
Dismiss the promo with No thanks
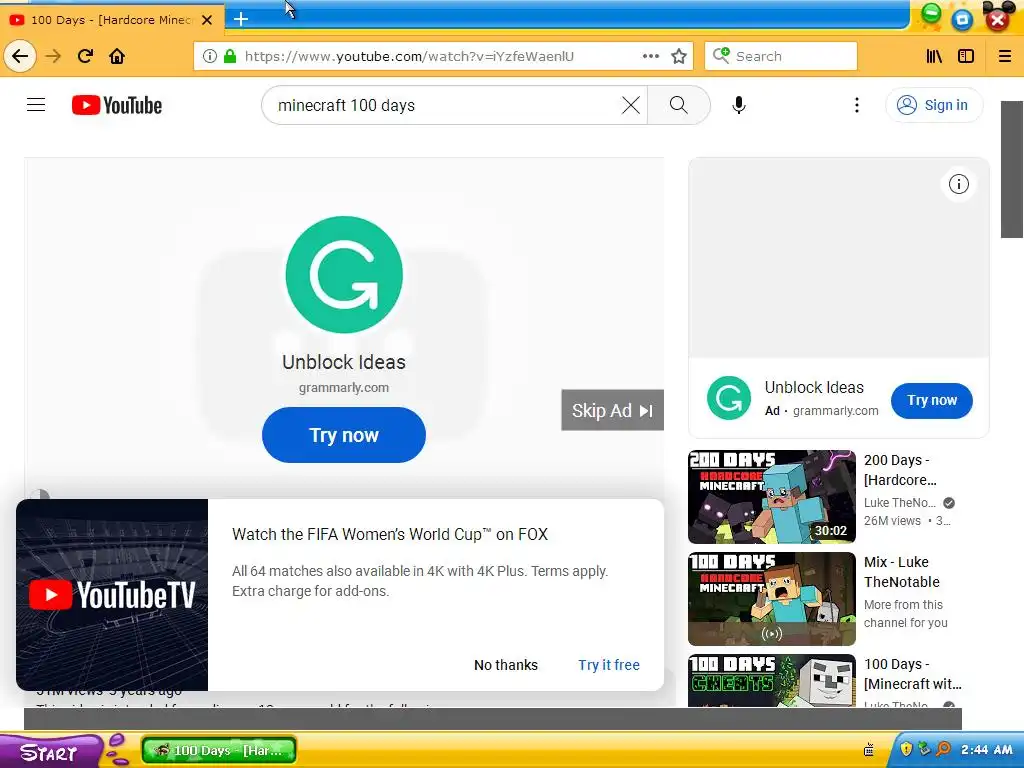(x=506, y=665)
